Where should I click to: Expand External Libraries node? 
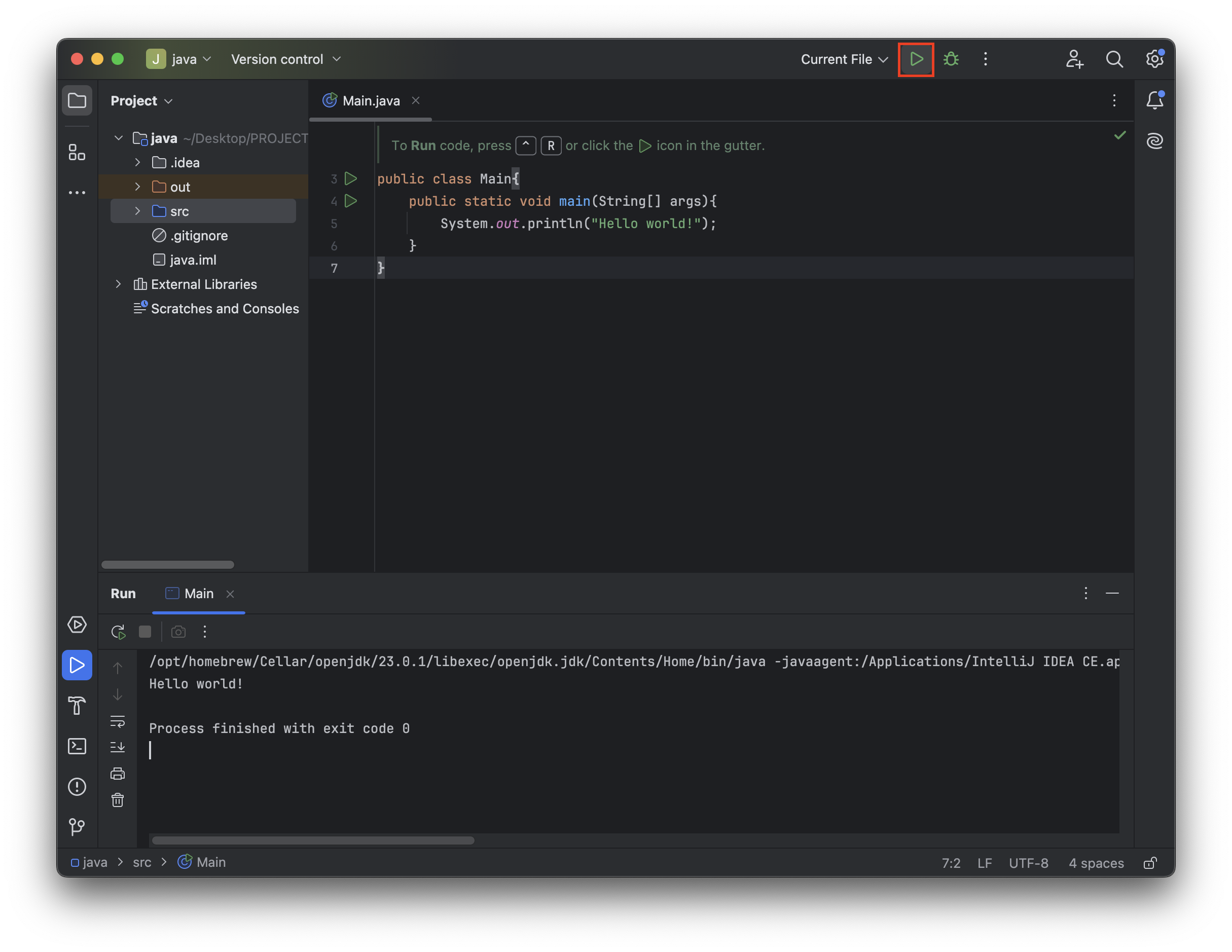click(119, 284)
